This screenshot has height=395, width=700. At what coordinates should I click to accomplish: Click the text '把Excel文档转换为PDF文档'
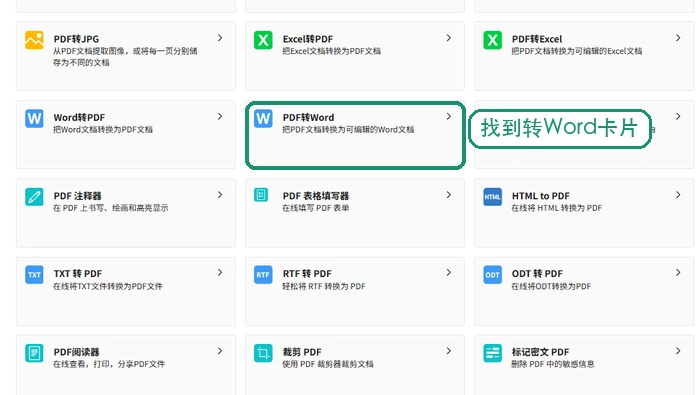point(332,51)
